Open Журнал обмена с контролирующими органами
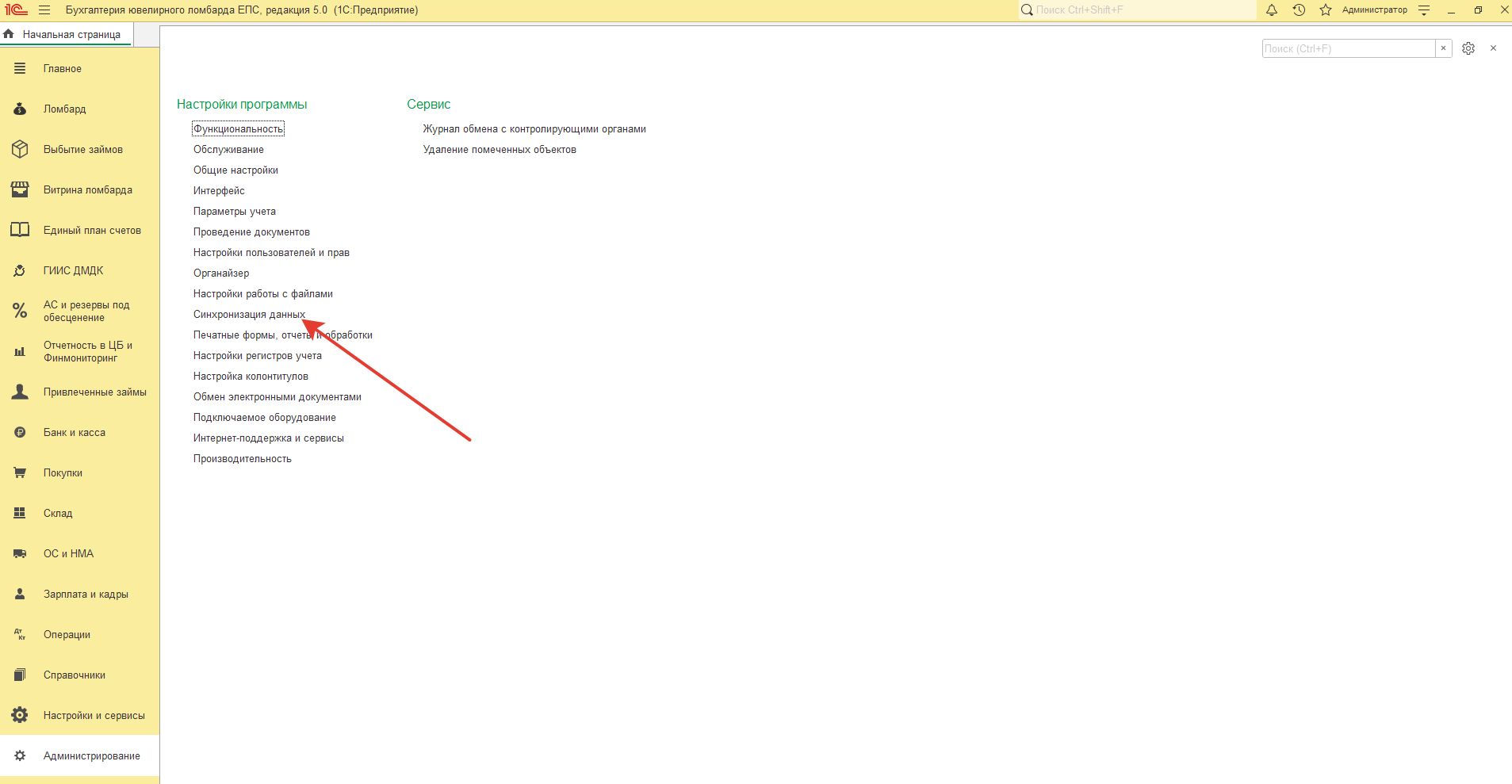Screen dimensions: 1512x784 point(534,129)
